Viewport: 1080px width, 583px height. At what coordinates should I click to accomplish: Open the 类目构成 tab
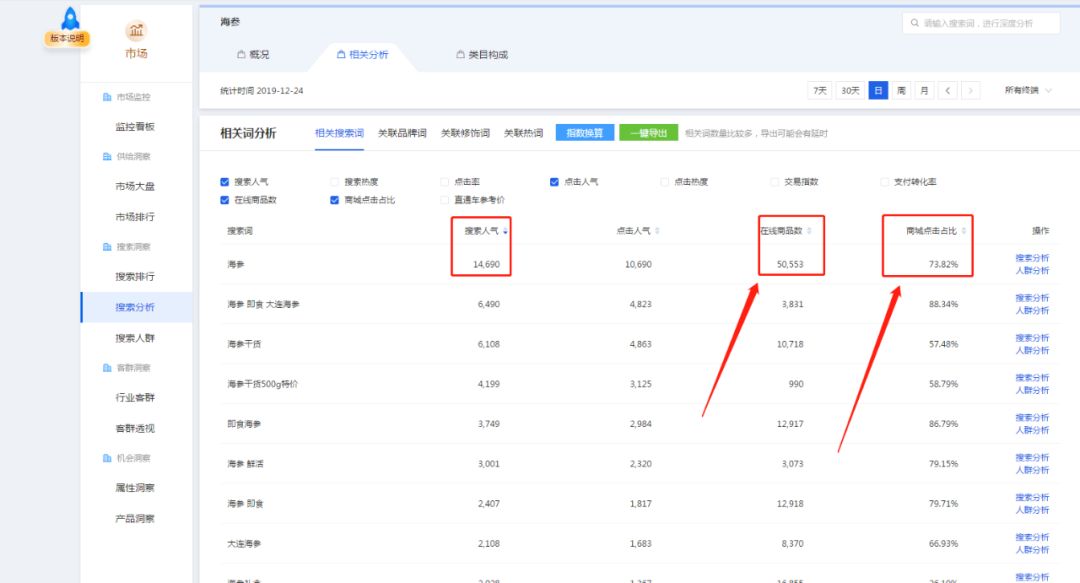click(482, 54)
